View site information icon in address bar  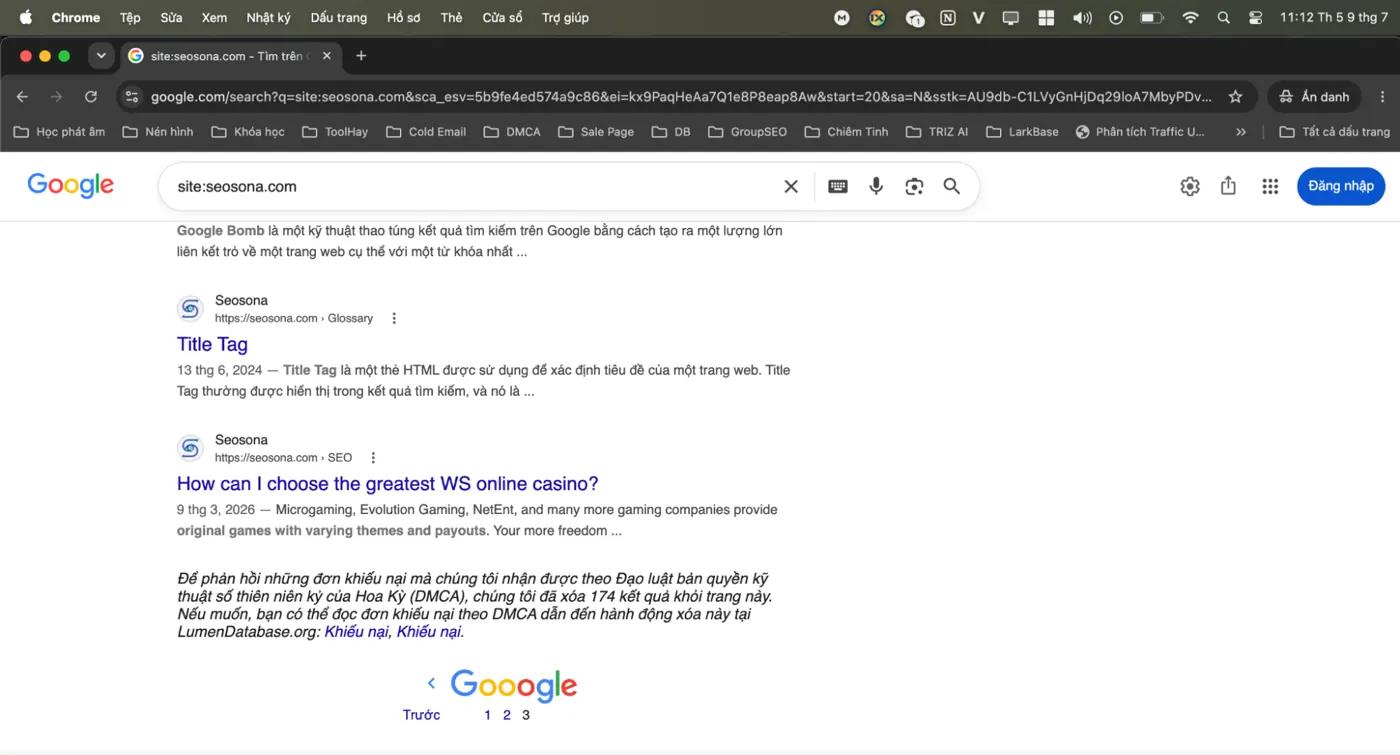tap(131, 97)
